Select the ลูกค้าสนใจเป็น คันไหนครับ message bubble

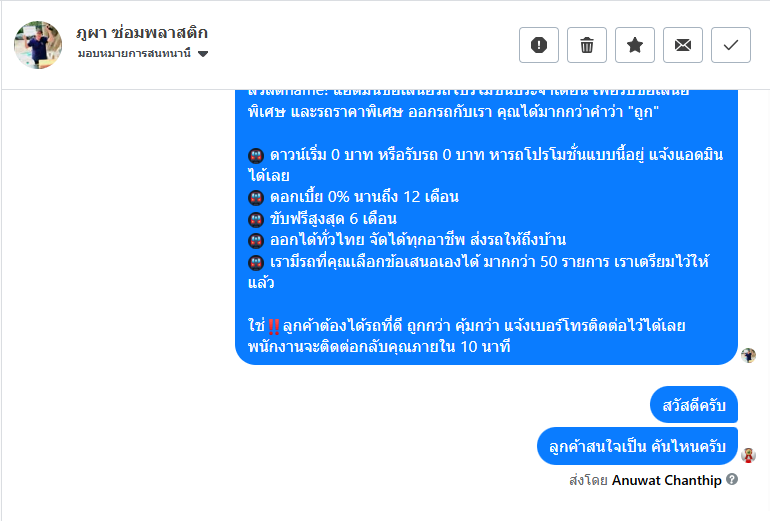(x=638, y=446)
